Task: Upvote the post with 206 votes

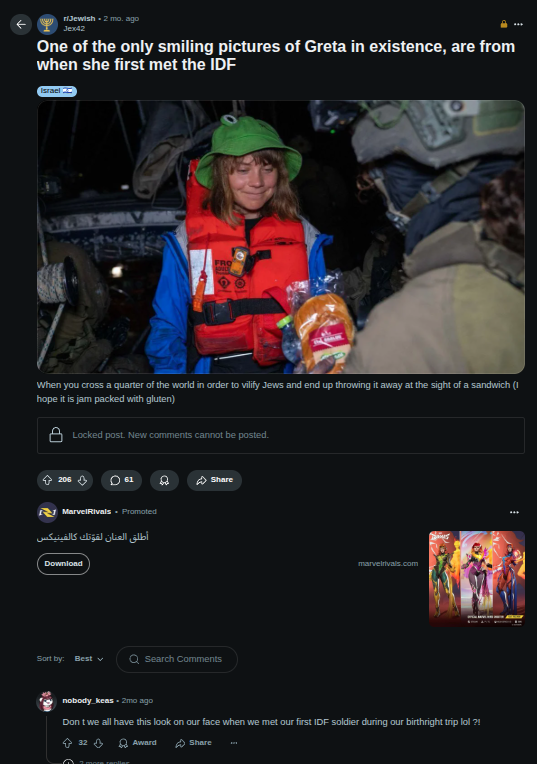Action: click(x=47, y=480)
